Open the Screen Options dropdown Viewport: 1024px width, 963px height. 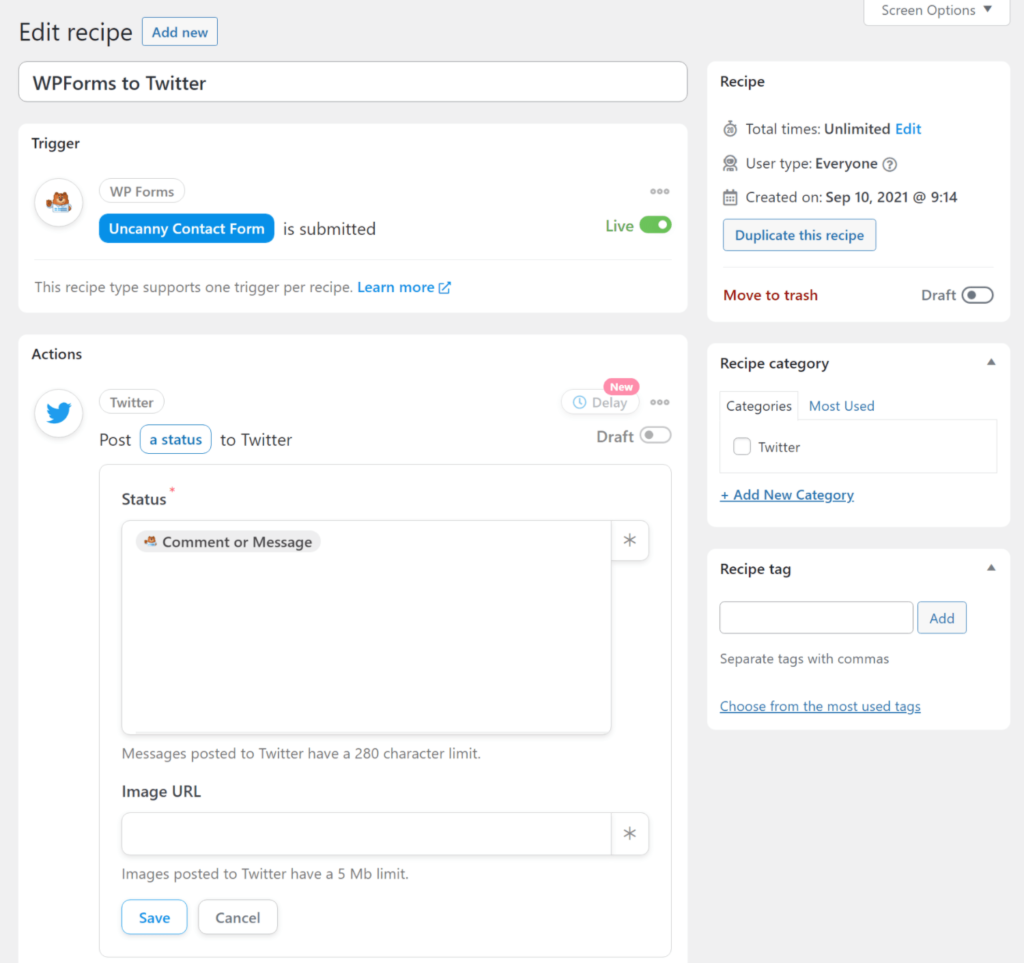936,11
